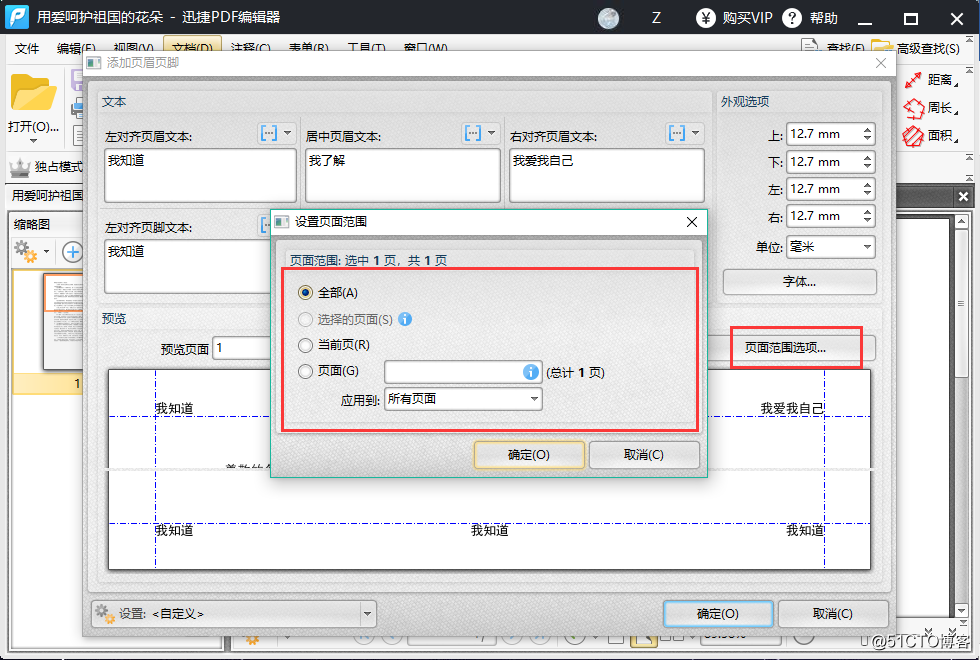The width and height of the screenshot is (980, 660).
Task: Close the 设置页面范围 dialog
Action: [x=692, y=222]
